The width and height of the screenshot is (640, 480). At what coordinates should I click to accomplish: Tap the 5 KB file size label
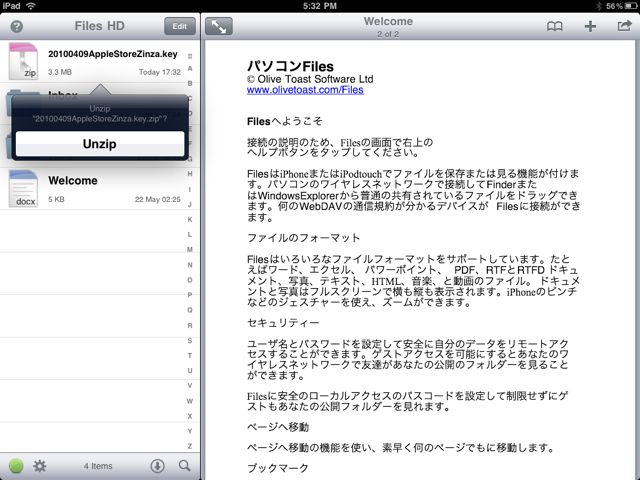click(x=56, y=199)
